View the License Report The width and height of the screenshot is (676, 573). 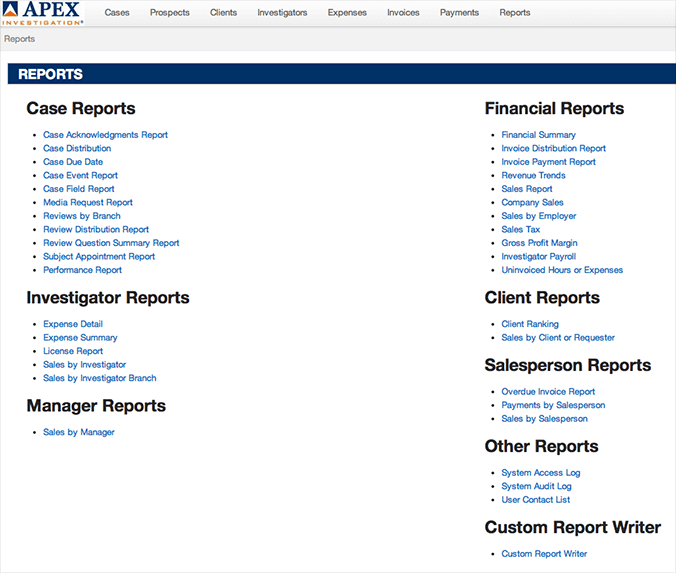pyautogui.click(x=73, y=351)
